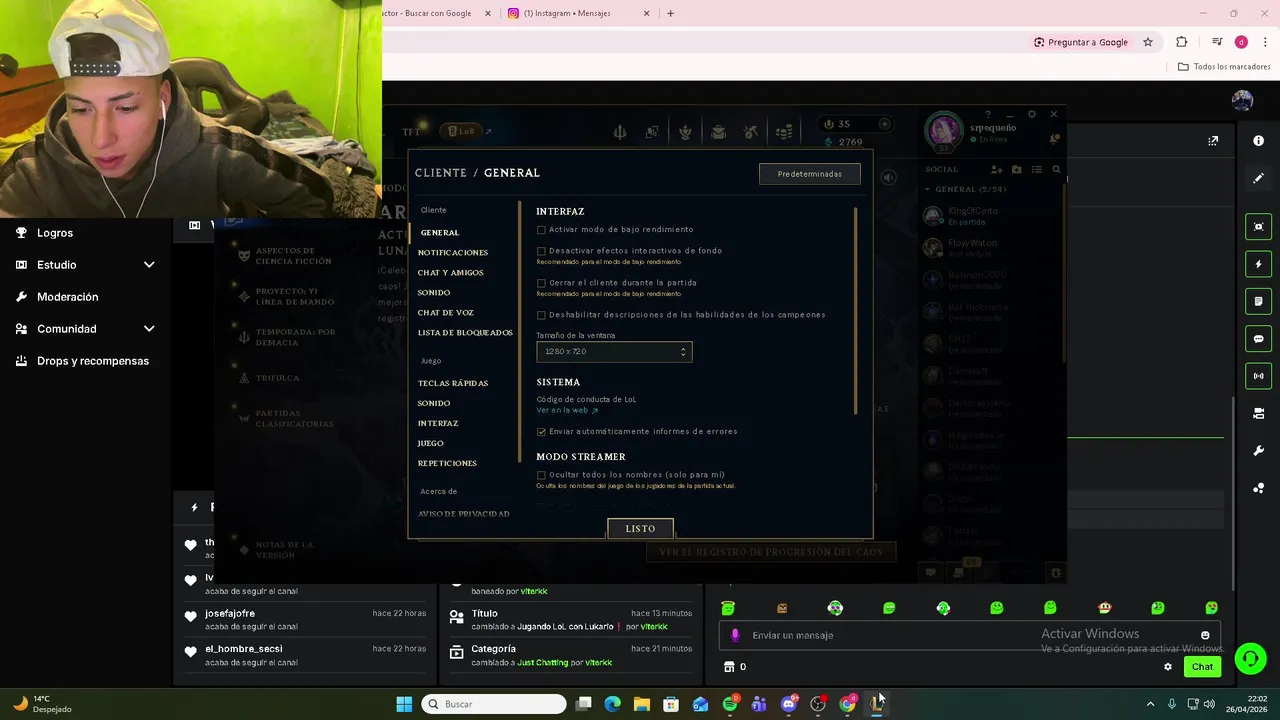Screen dimensions: 1280x720
Task: Open SONIDO under the Cliente section
Action: pyautogui.click(x=434, y=293)
